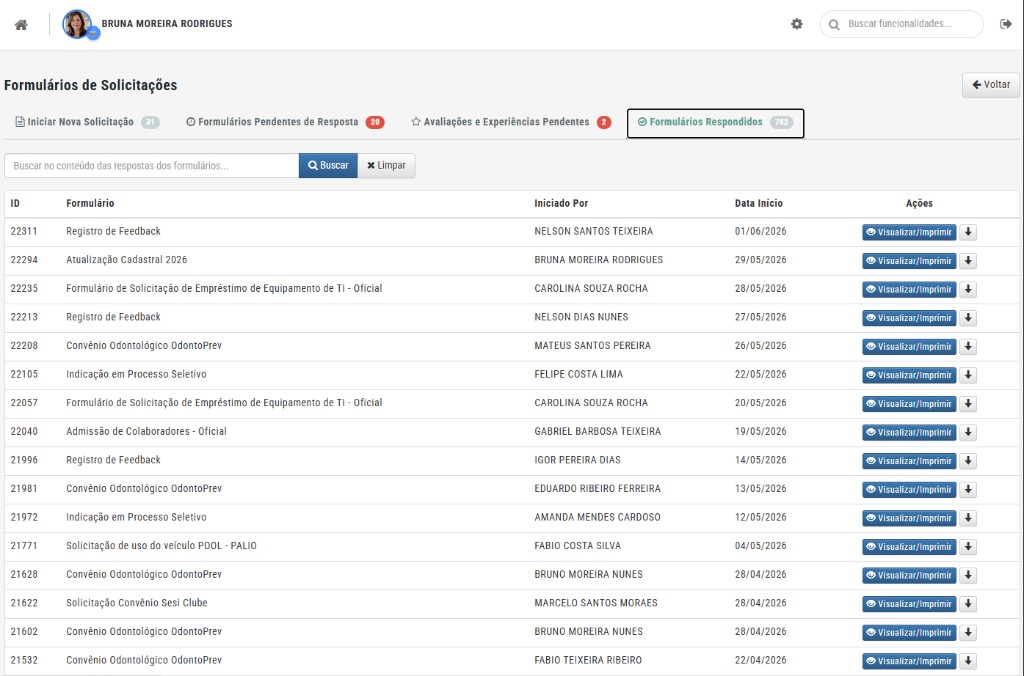1024x676 pixels.
Task: View form 21981 by Eduardo Ribeiro Ferreira
Action: pos(909,490)
